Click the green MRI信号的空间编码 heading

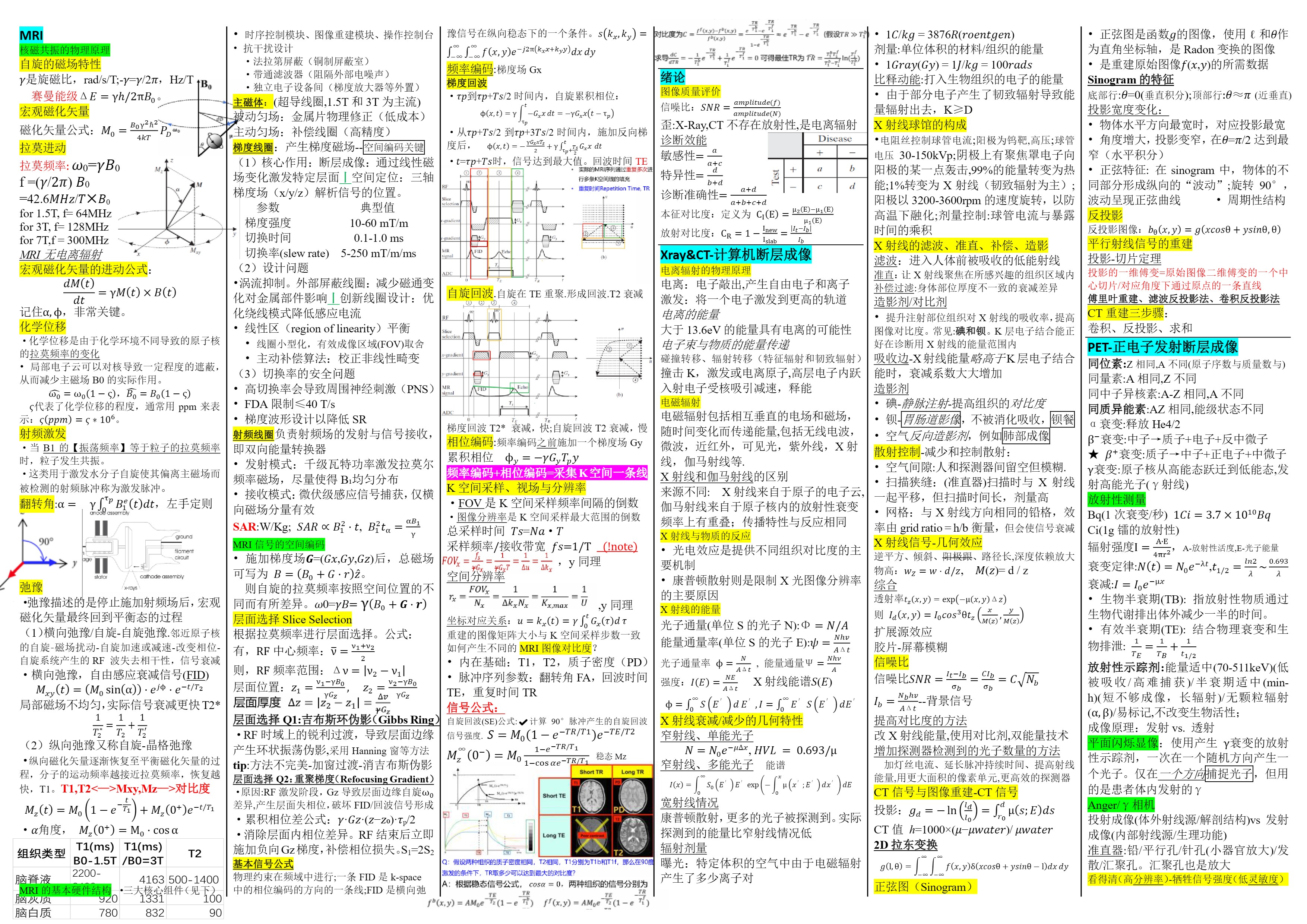click(278, 544)
